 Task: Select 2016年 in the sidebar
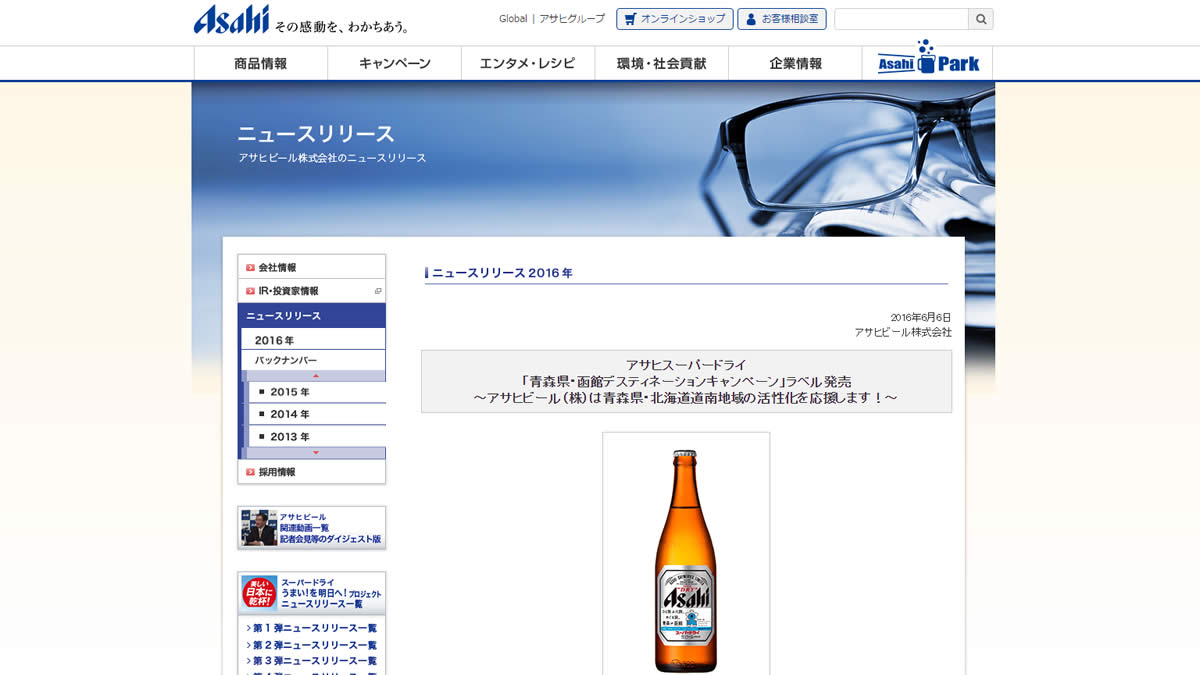pyautogui.click(x=312, y=340)
